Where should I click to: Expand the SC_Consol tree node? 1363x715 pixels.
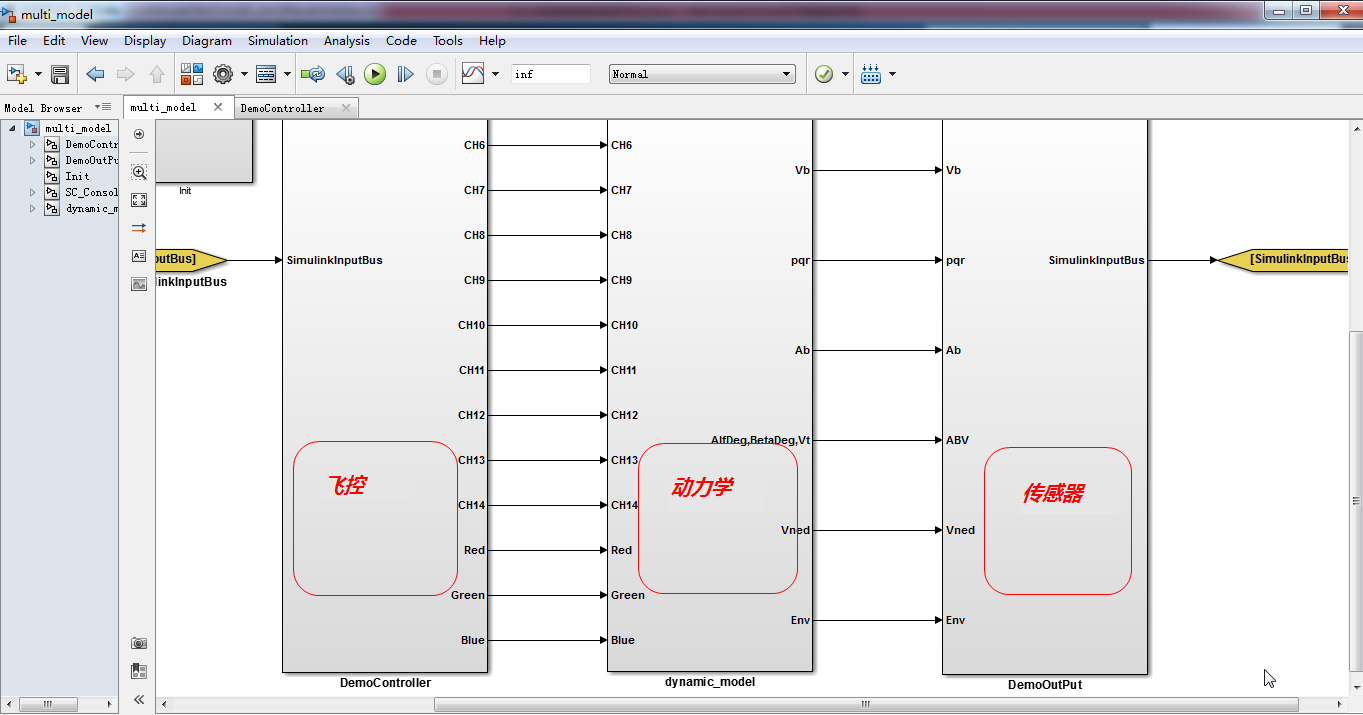32,192
